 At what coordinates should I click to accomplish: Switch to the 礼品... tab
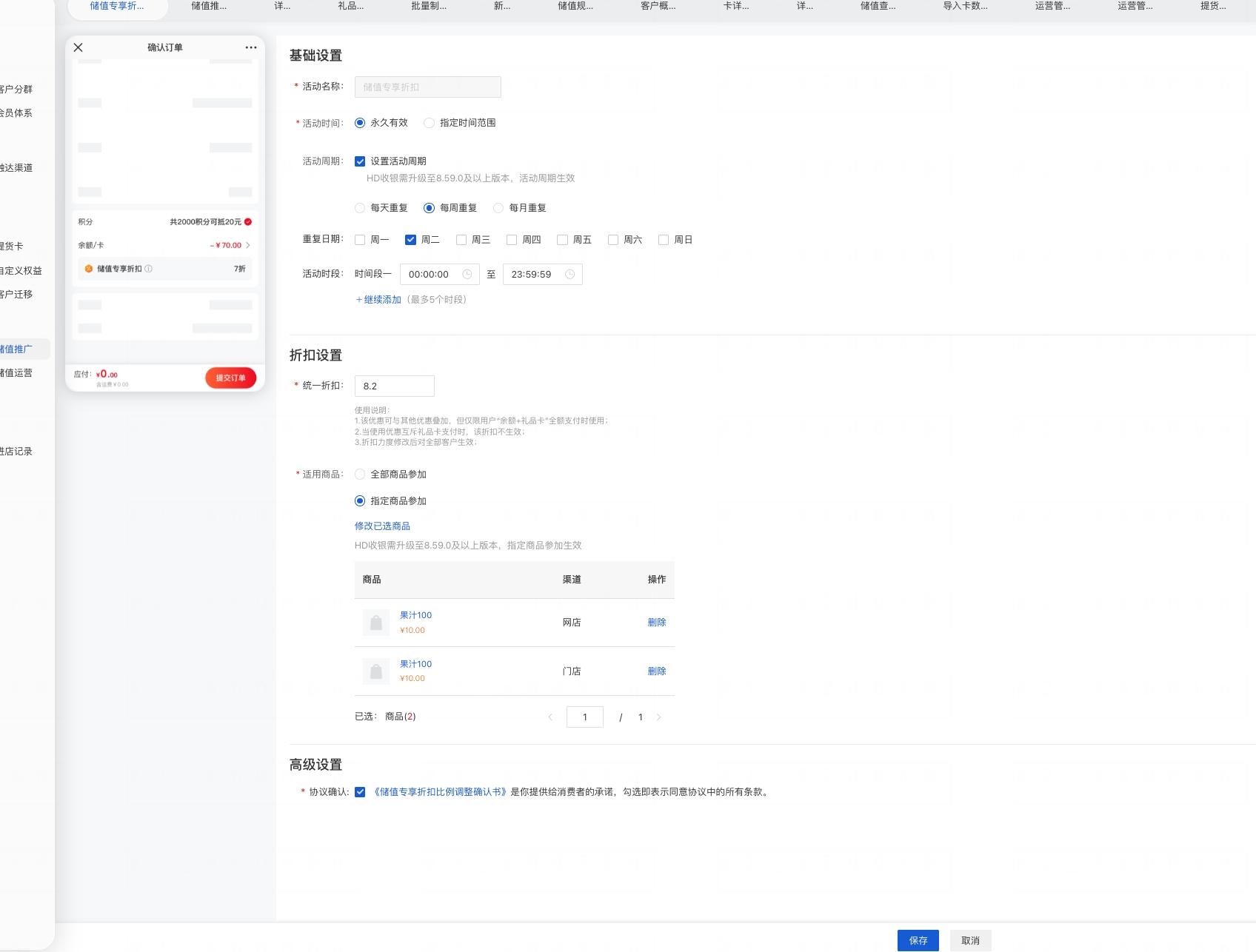coord(350,6)
